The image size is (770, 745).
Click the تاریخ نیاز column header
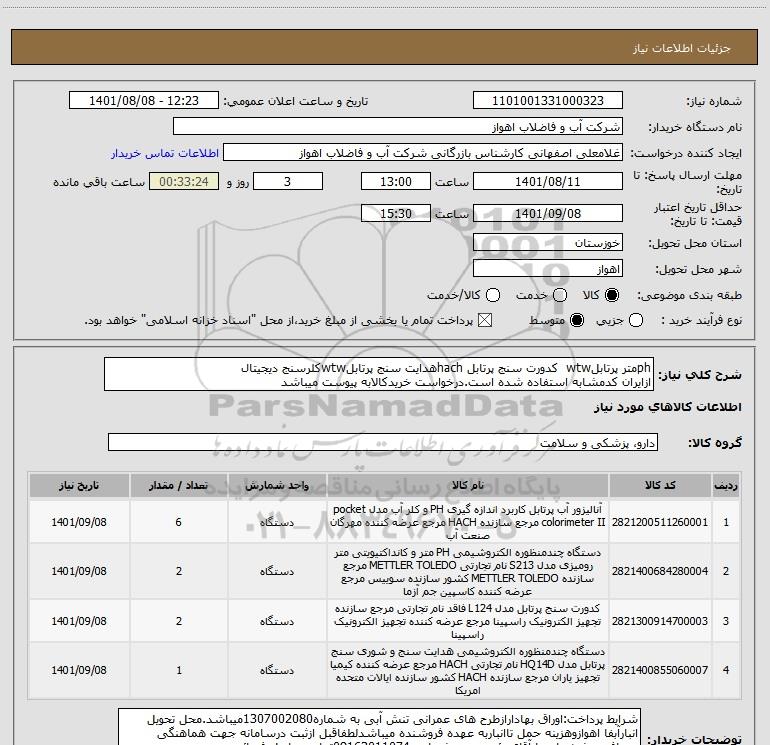coord(79,485)
